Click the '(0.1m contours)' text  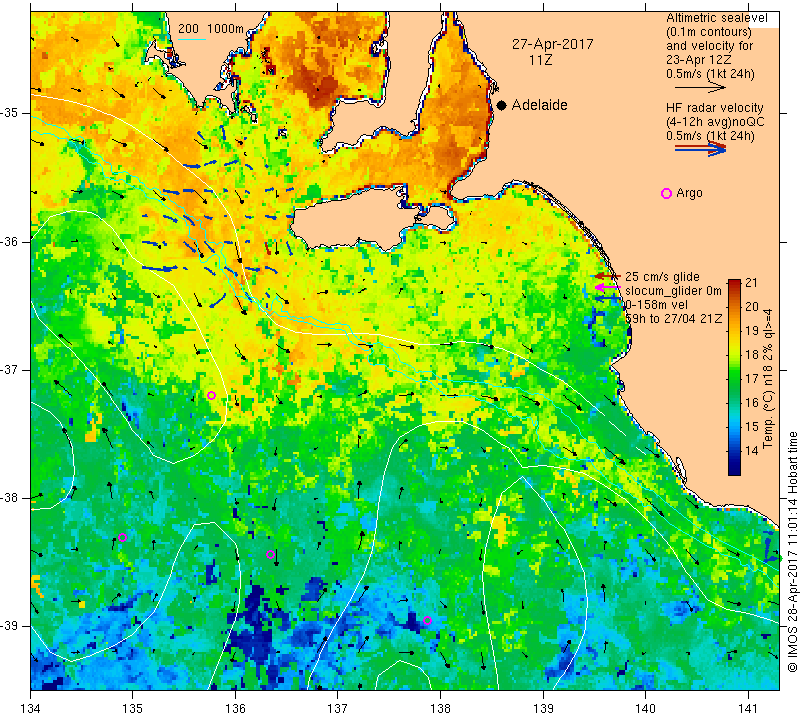pos(709,32)
